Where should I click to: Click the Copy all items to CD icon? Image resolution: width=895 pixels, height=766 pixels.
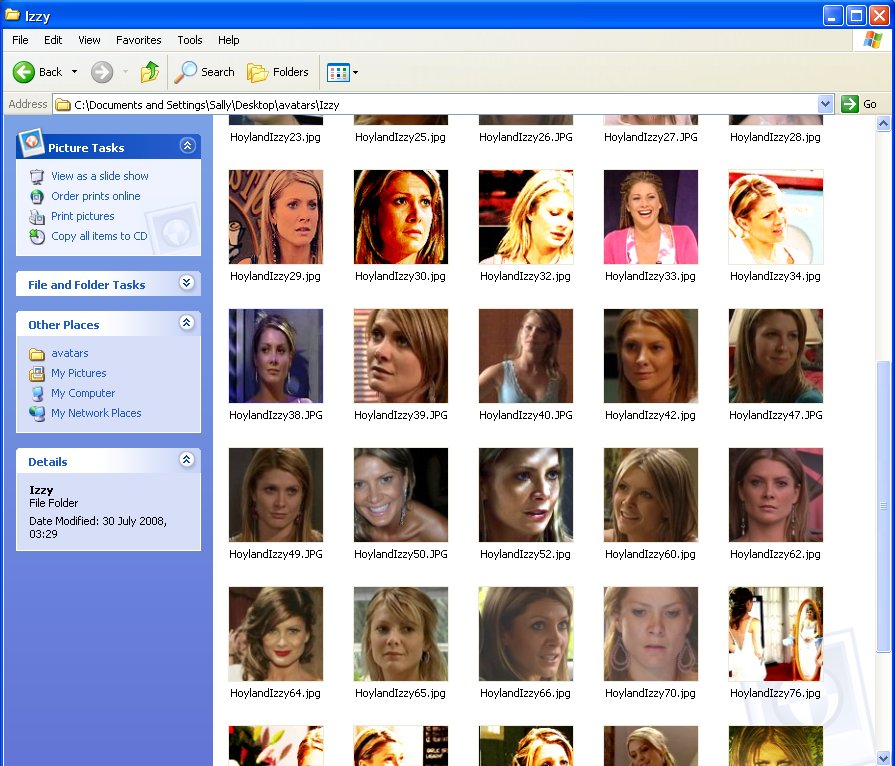(x=37, y=236)
